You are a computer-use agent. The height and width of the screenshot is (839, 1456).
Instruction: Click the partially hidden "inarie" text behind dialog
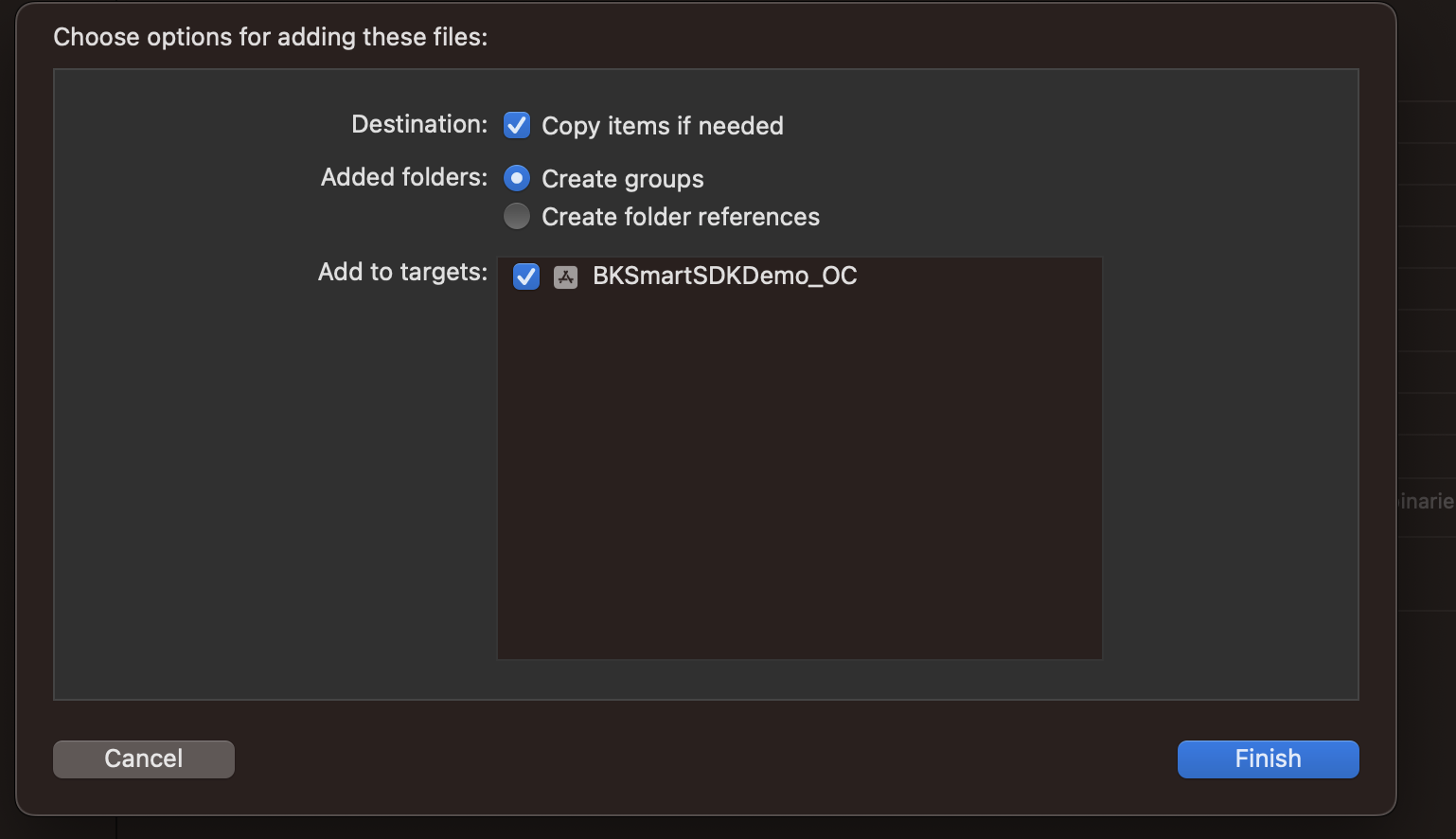1427,501
